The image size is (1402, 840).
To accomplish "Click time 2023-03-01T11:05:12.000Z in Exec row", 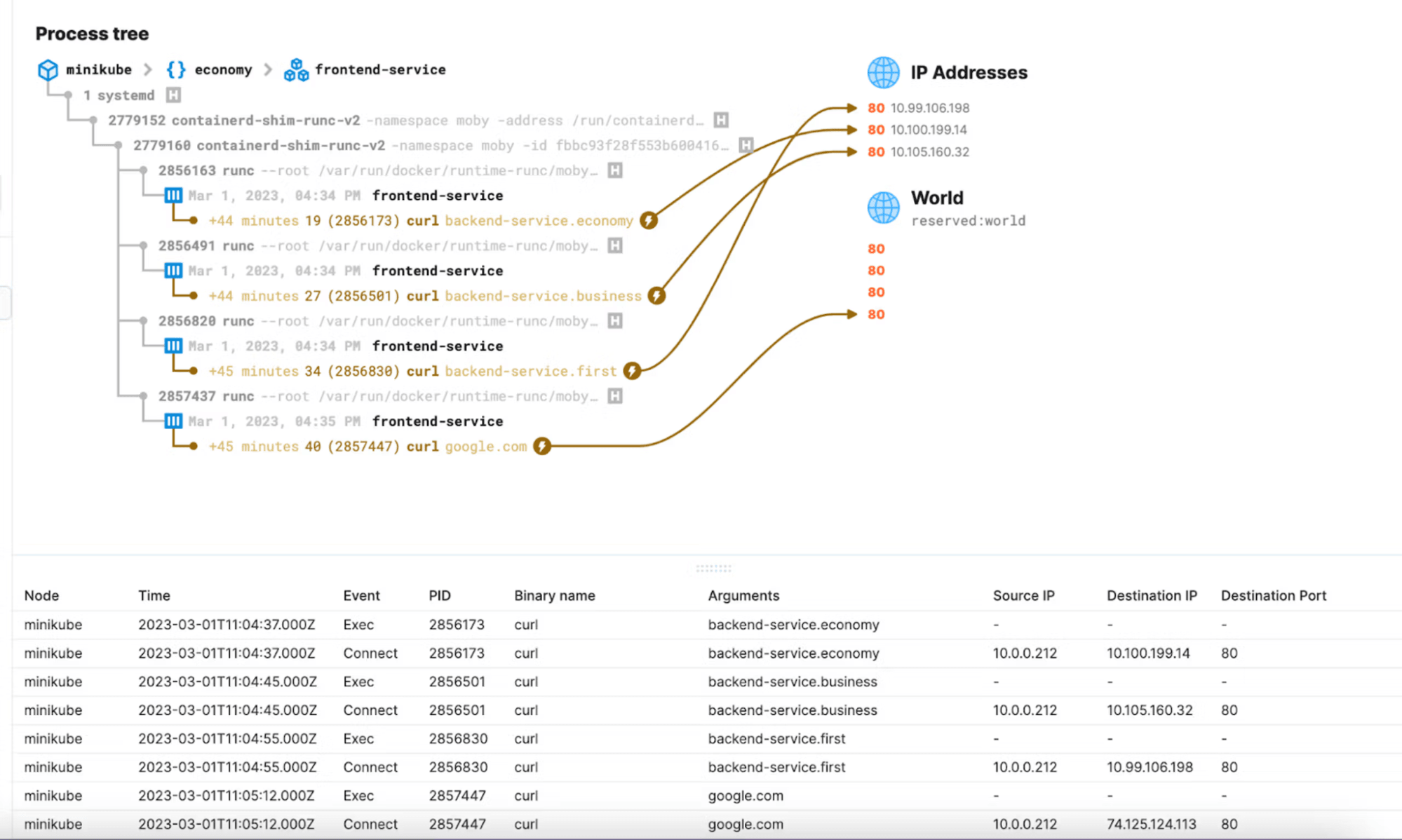I will (x=227, y=795).
